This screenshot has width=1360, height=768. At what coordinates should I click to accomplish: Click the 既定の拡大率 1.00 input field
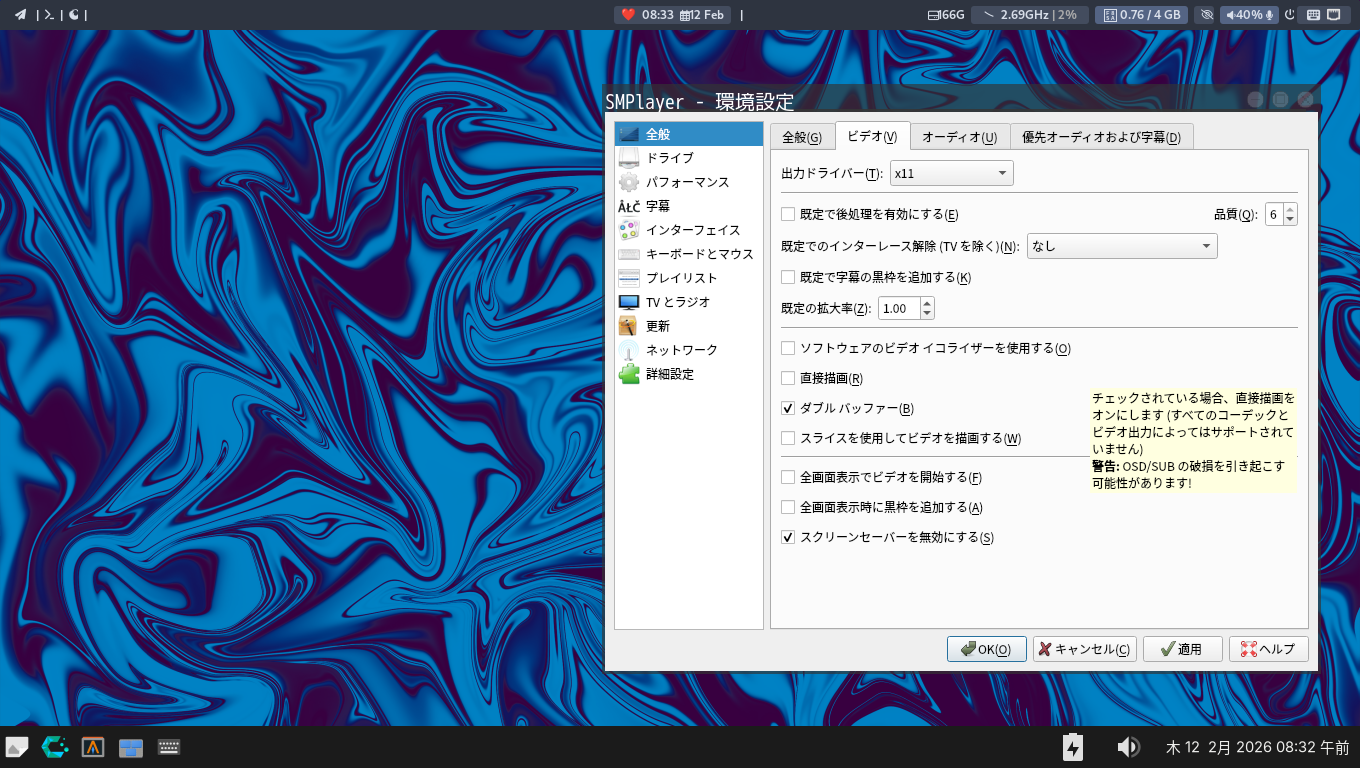(900, 308)
